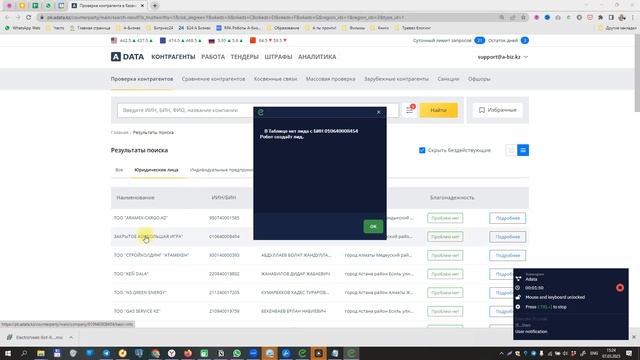Click Проблем нет badge for ТОО KEЙ DALA
This screenshot has width=640, height=360.
445,274
